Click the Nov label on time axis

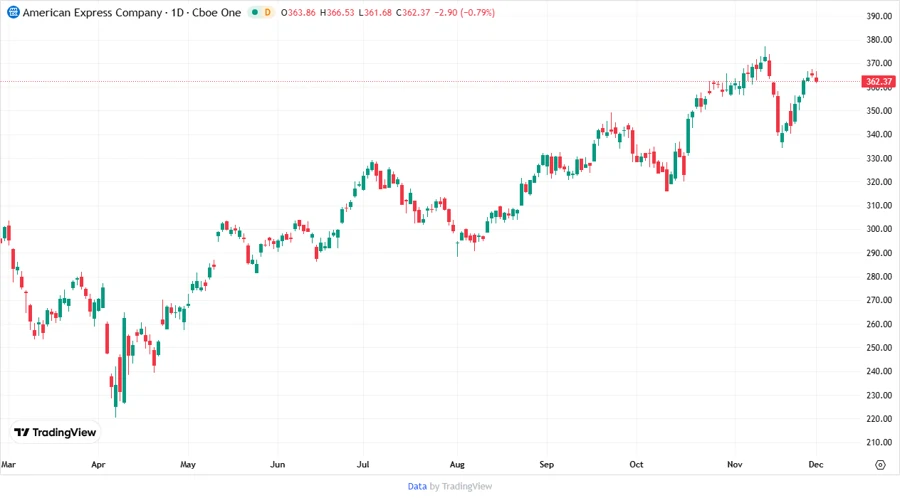(735, 465)
